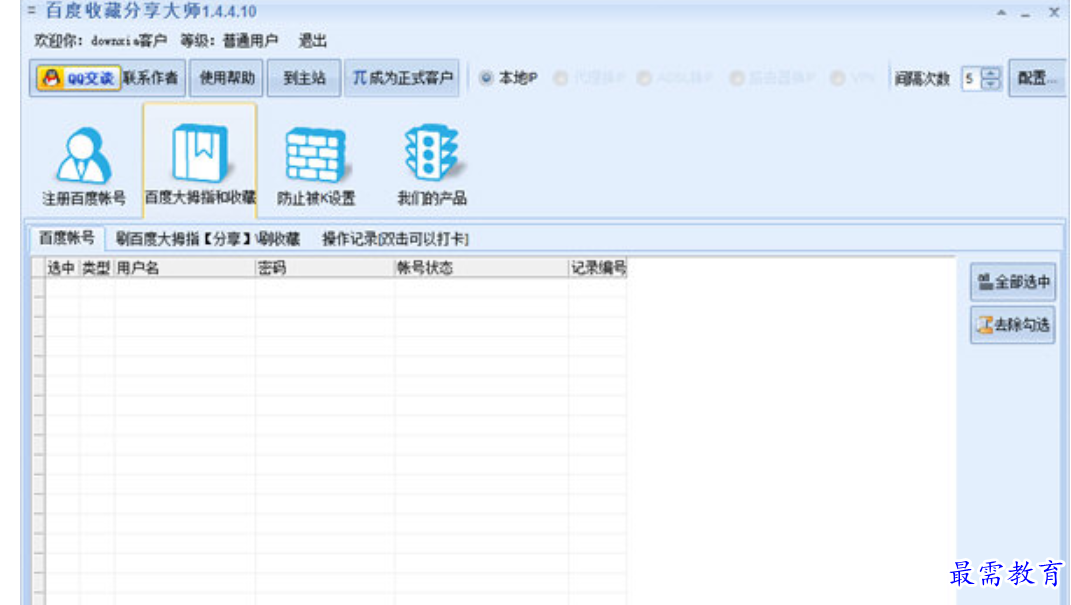Screen dimensions: 1071x605
Task: Click the 记录编号 column header
Action: click(598, 268)
